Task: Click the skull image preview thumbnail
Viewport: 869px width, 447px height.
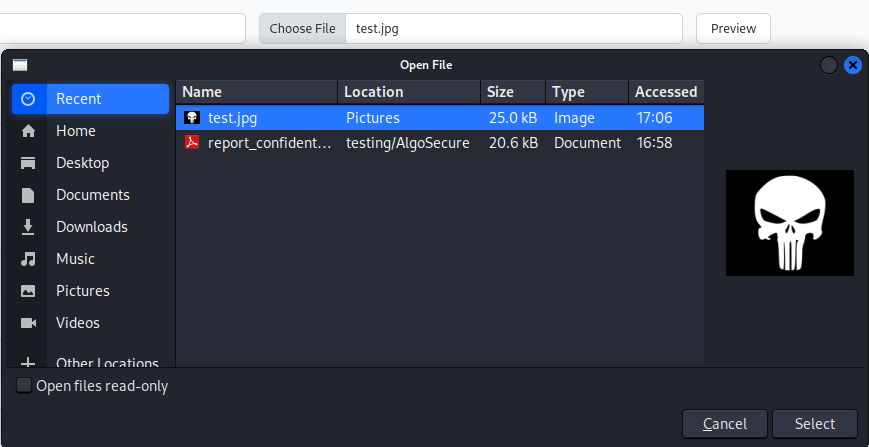Action: coord(790,223)
